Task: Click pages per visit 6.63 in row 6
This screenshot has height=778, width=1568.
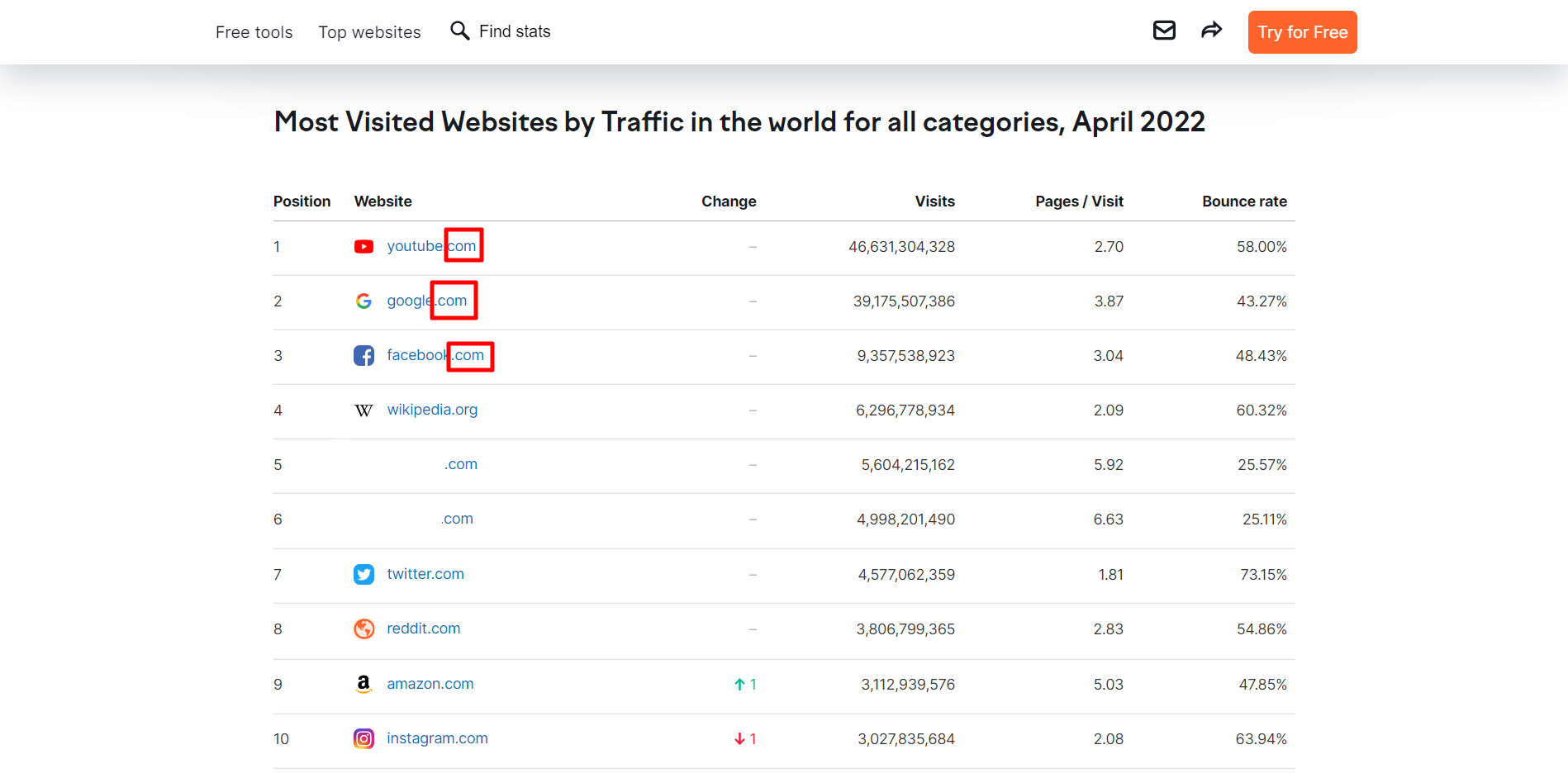Action: click(1108, 519)
